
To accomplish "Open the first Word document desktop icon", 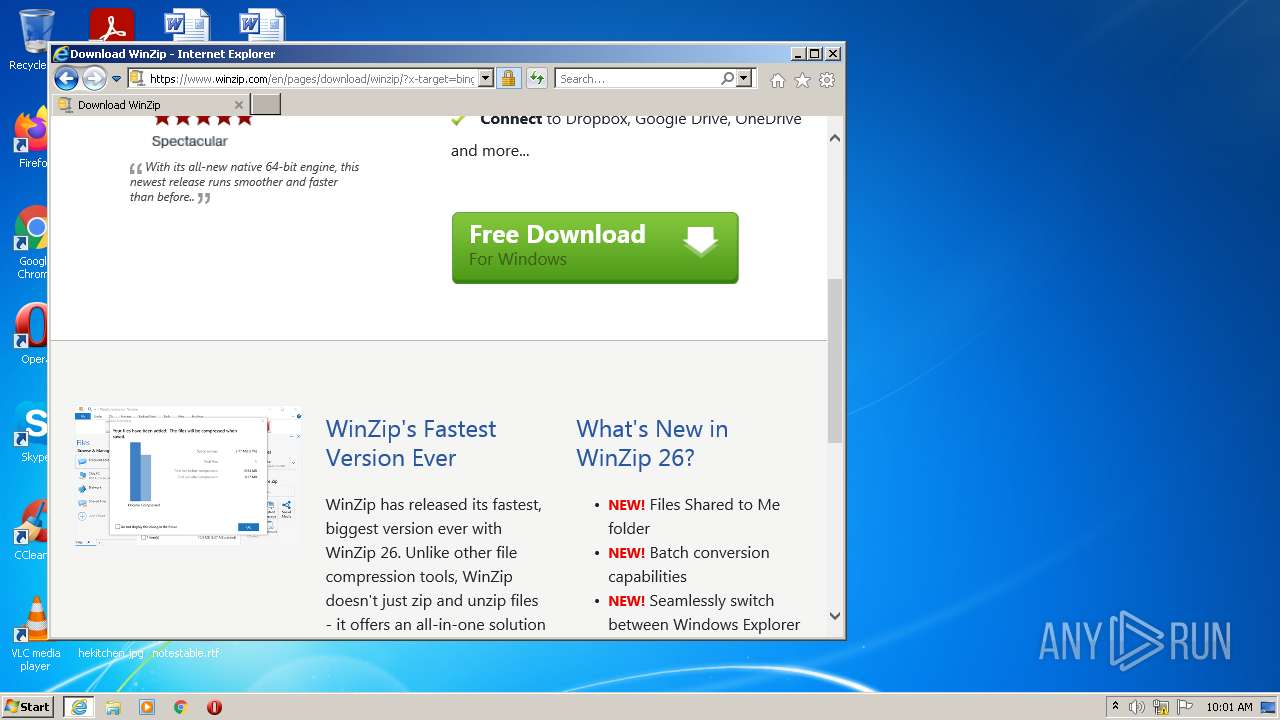I will tap(186, 26).
